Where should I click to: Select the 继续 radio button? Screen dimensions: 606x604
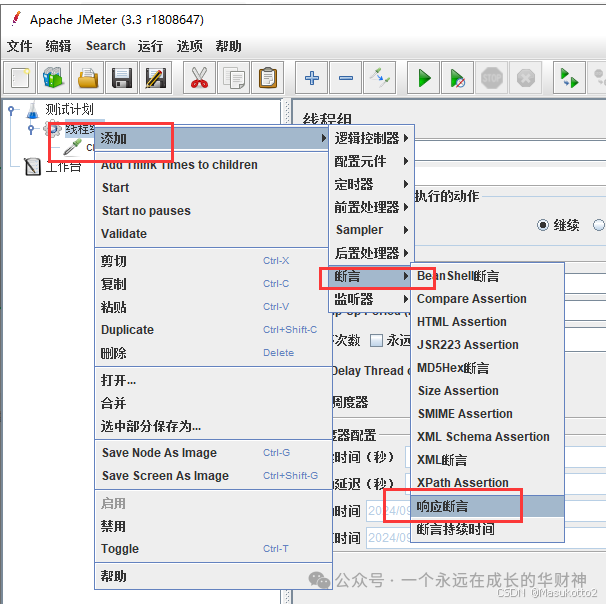(543, 225)
